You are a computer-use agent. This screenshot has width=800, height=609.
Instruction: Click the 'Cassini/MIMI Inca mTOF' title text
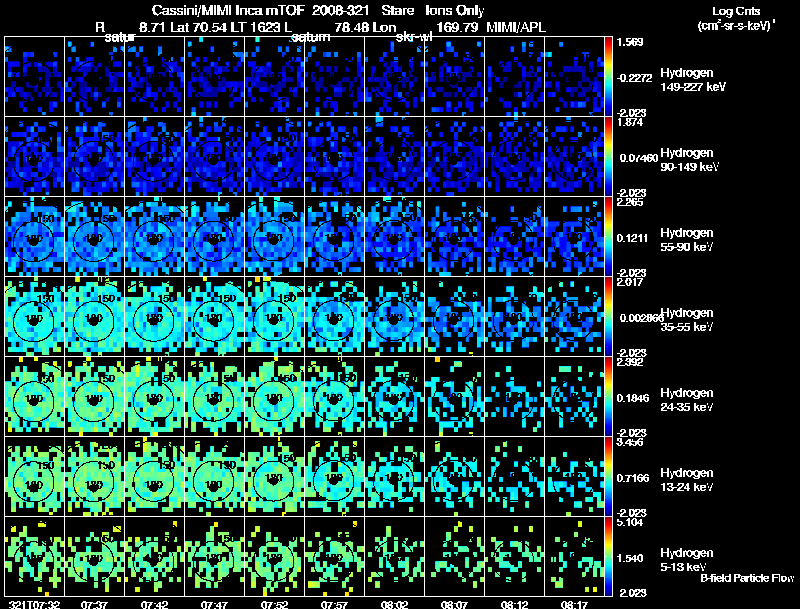[x=228, y=10]
